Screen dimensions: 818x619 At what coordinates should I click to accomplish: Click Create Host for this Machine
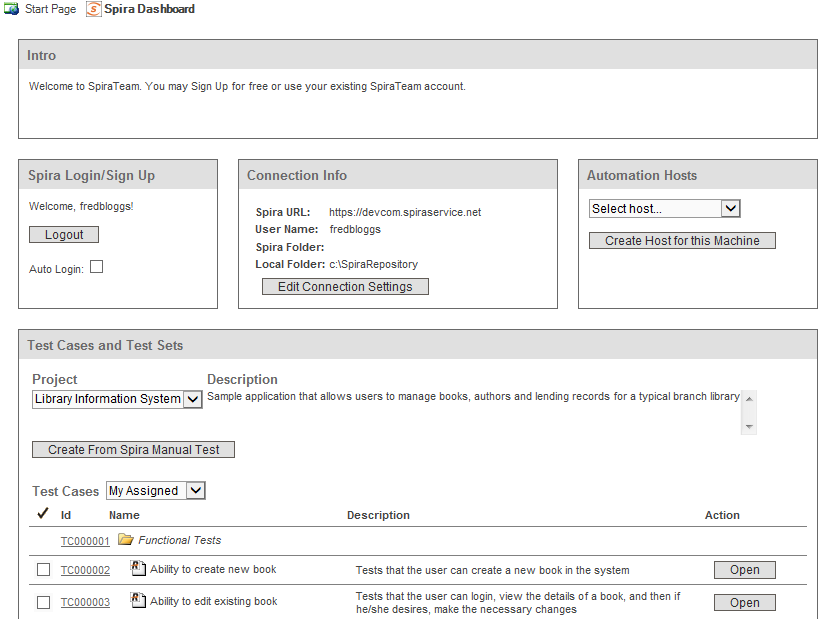point(682,241)
